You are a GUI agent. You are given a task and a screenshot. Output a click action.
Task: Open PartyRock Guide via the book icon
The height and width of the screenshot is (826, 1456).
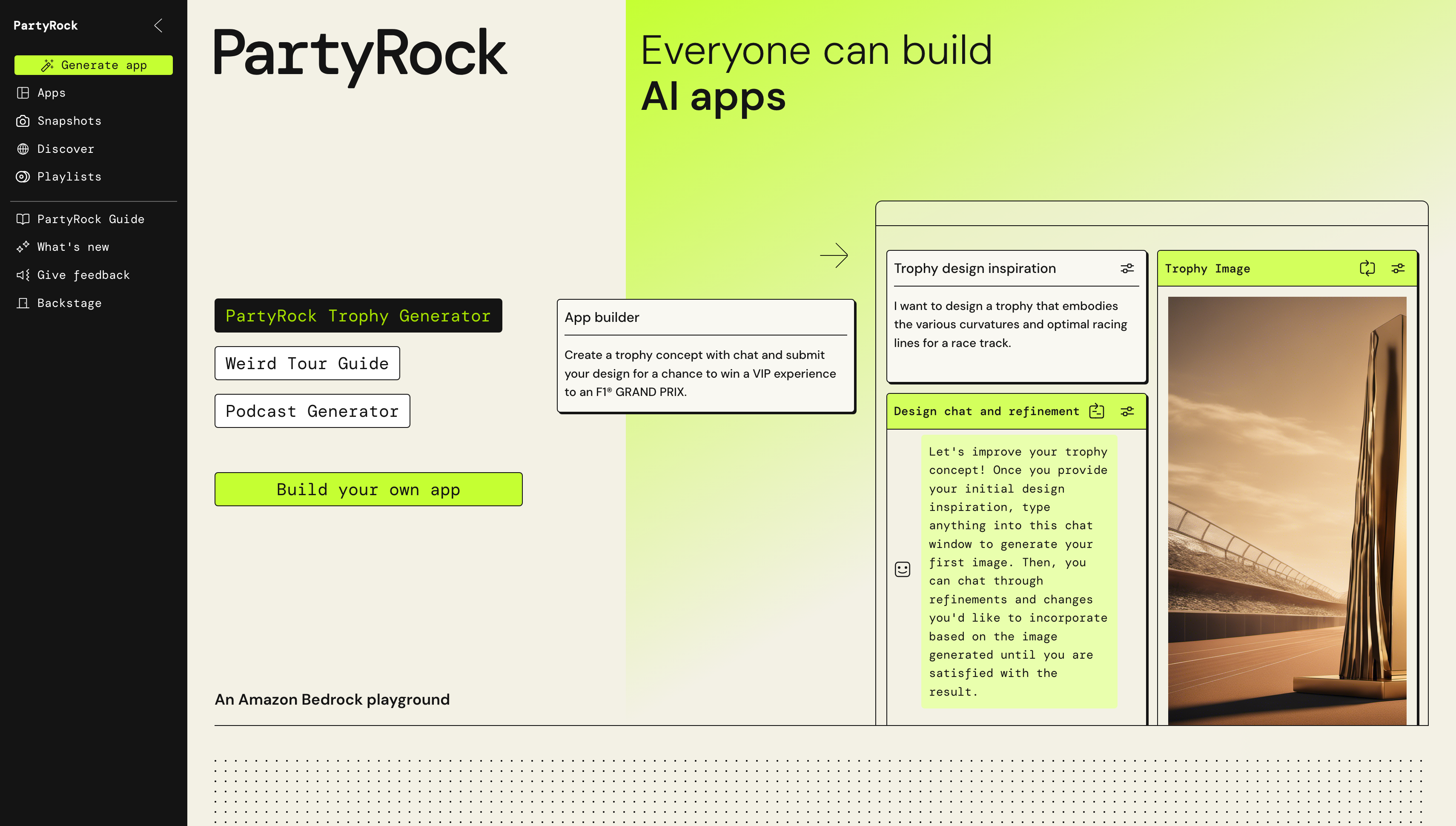[23, 220]
